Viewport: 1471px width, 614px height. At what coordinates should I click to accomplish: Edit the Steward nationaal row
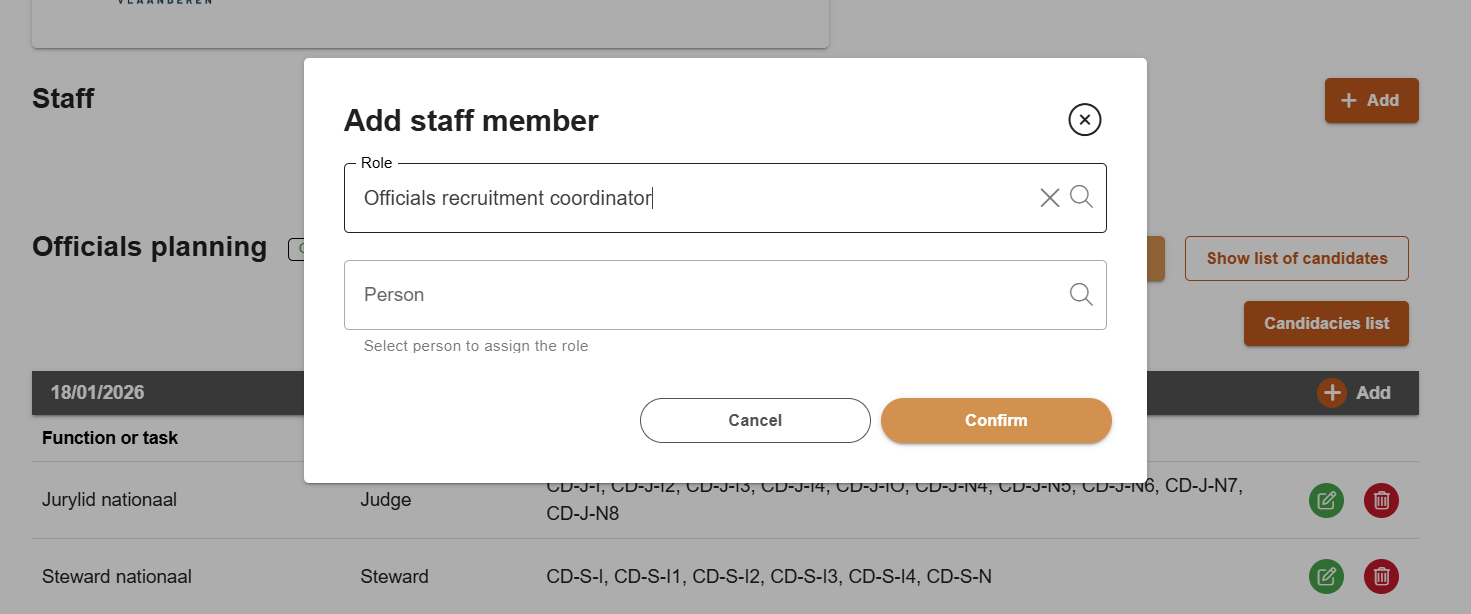click(1326, 576)
